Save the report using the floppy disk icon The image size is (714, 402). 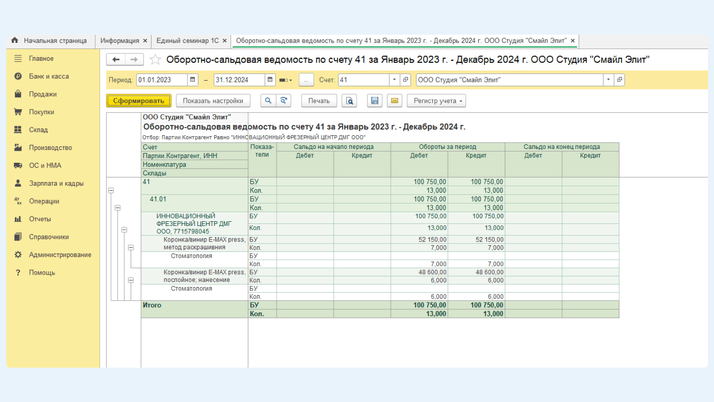tap(375, 101)
